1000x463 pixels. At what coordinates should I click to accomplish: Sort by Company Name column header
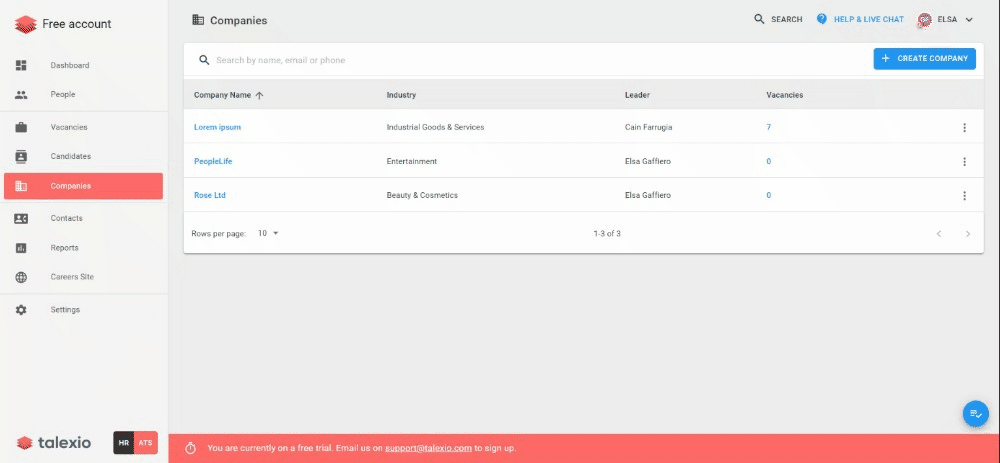coord(223,95)
